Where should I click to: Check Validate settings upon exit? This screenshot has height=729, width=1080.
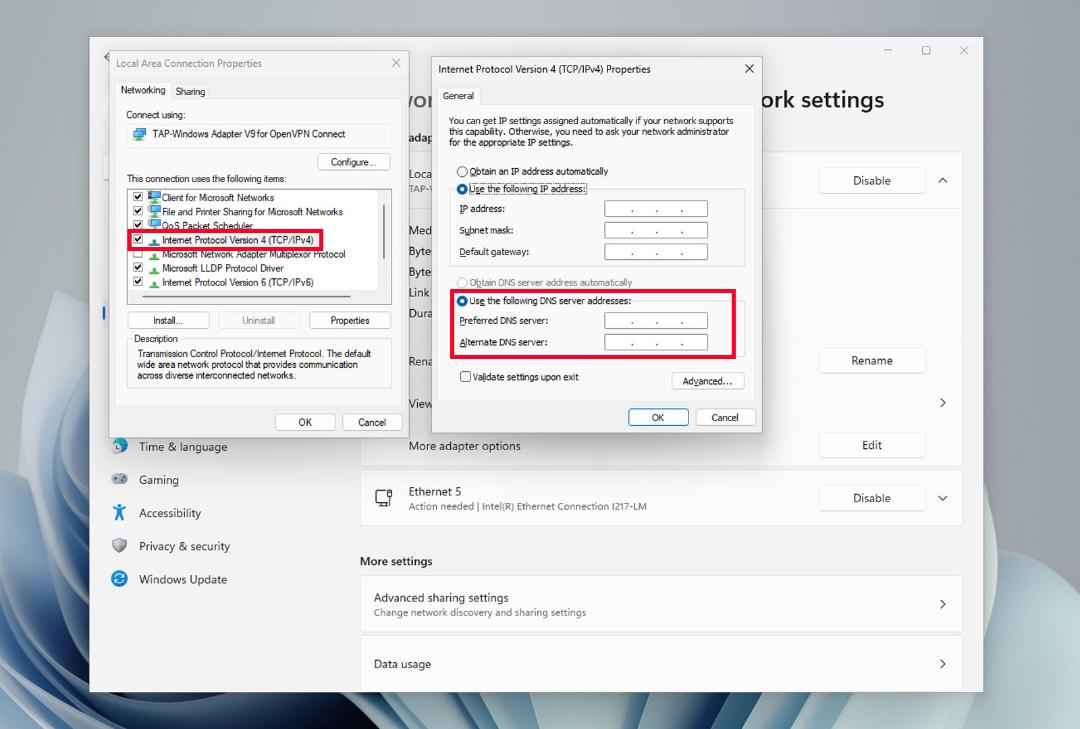click(465, 377)
